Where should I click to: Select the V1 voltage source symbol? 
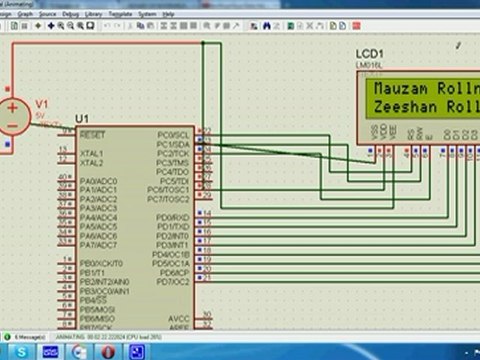(13, 116)
